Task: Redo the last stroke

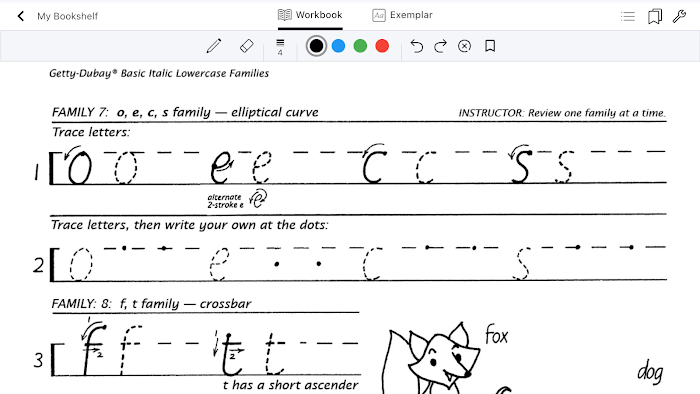Action: coord(440,46)
